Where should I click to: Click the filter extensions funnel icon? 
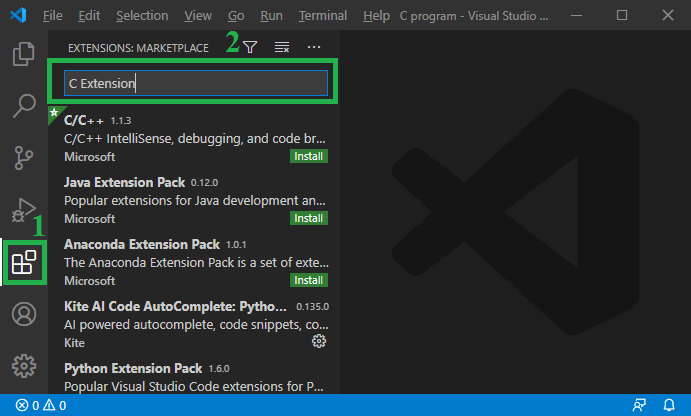[x=250, y=47]
